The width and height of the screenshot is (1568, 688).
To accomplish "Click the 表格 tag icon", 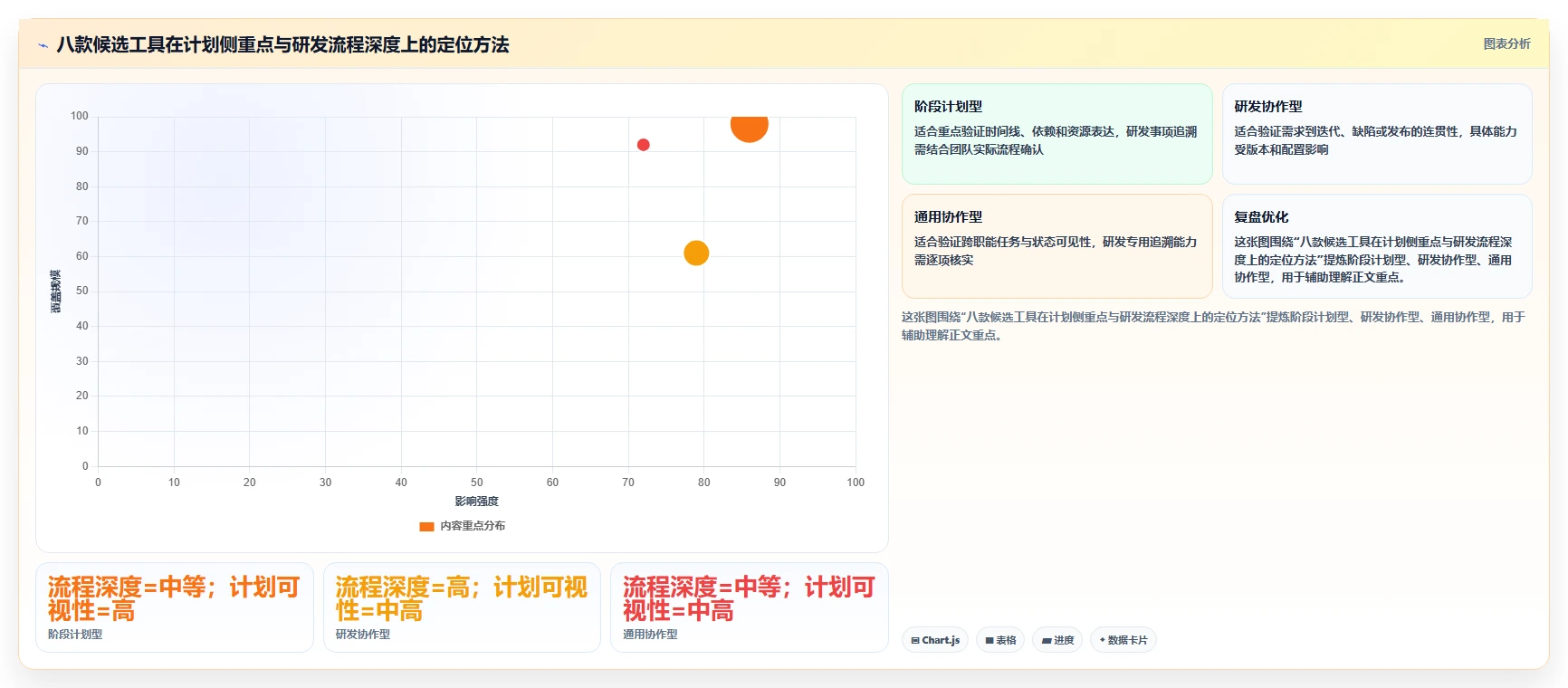I will click(990, 640).
